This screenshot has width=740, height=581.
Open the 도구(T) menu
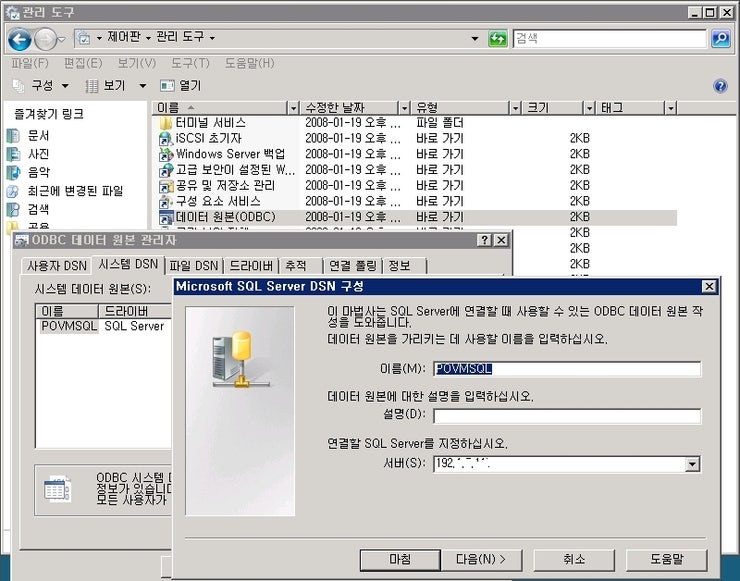190,63
